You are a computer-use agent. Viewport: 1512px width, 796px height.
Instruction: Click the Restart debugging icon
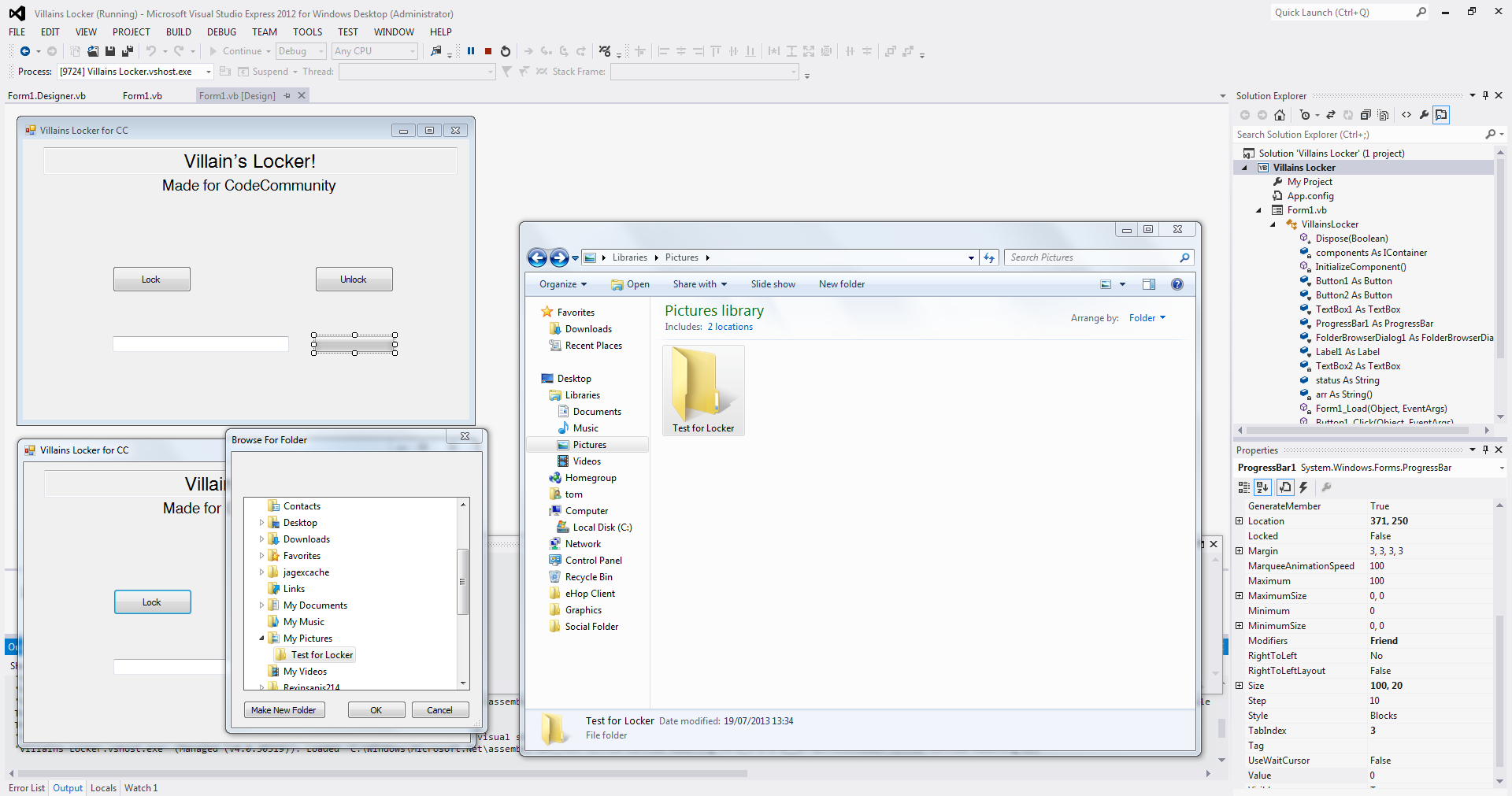point(506,51)
